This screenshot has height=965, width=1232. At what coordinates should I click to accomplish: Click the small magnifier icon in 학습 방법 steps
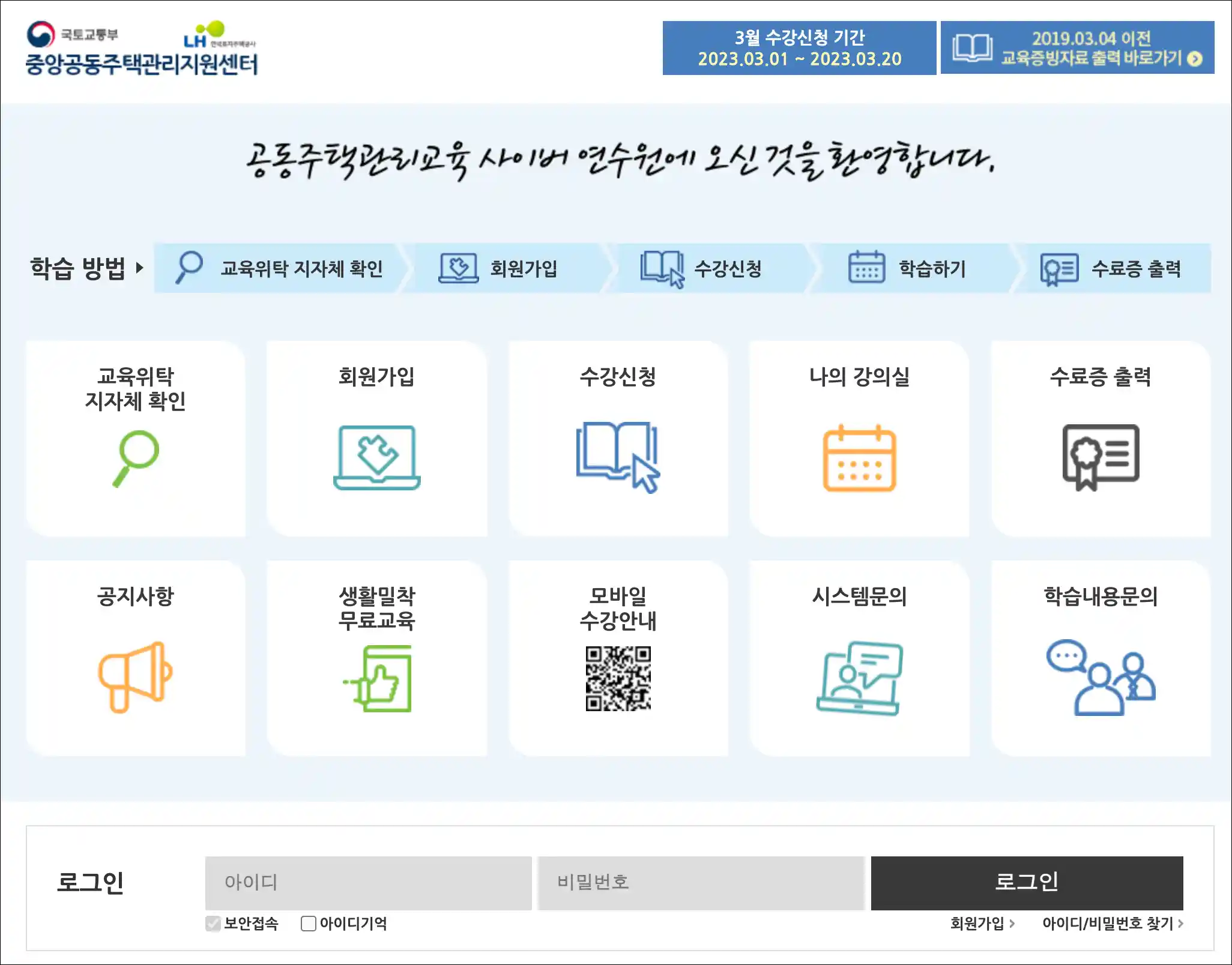[x=189, y=267]
